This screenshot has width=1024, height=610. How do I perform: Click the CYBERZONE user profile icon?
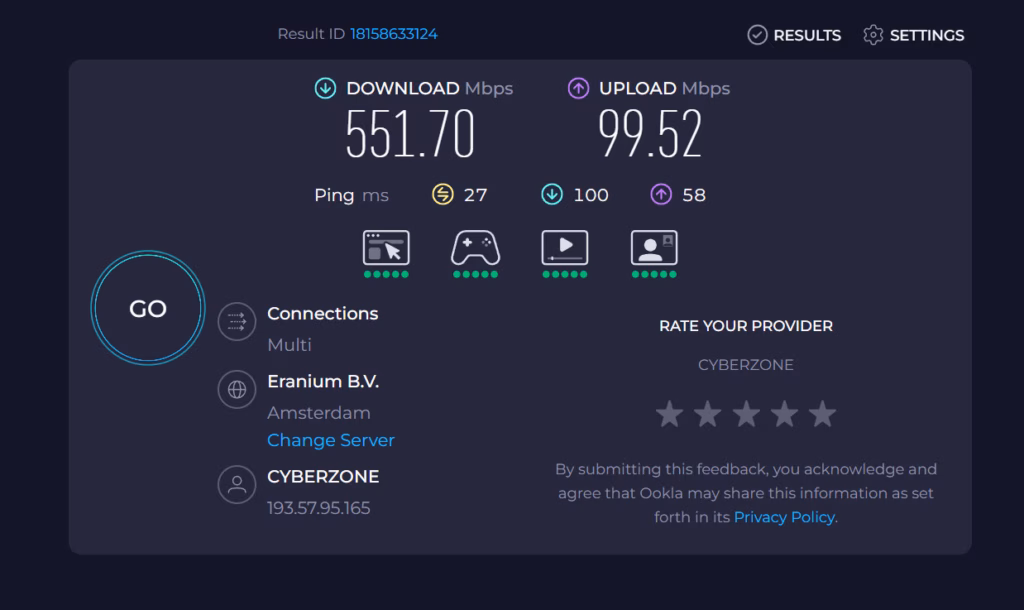(x=237, y=485)
